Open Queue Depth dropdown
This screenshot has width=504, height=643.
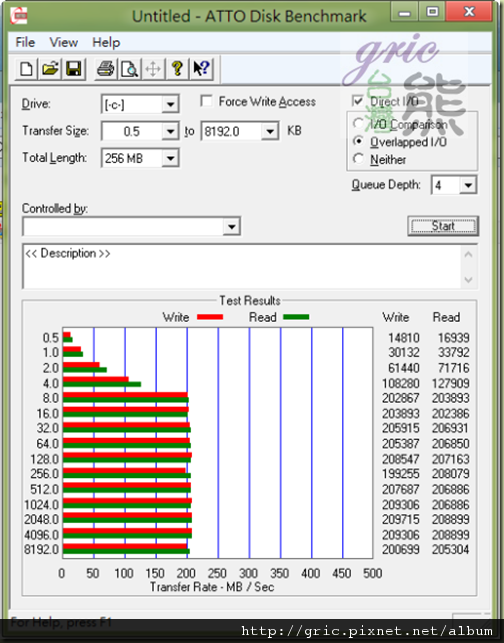[x=468, y=185]
